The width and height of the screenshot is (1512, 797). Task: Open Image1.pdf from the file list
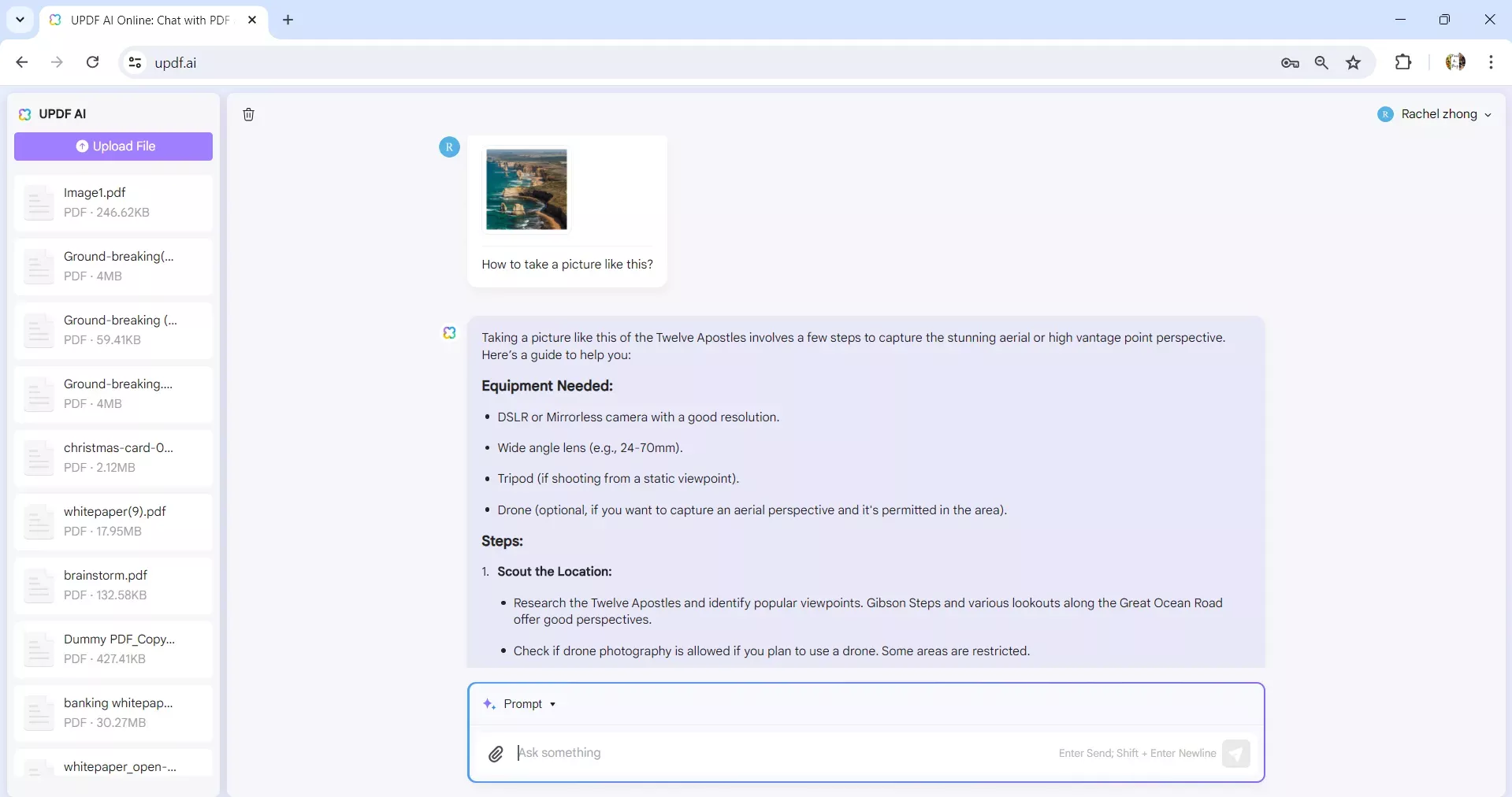[x=113, y=202]
